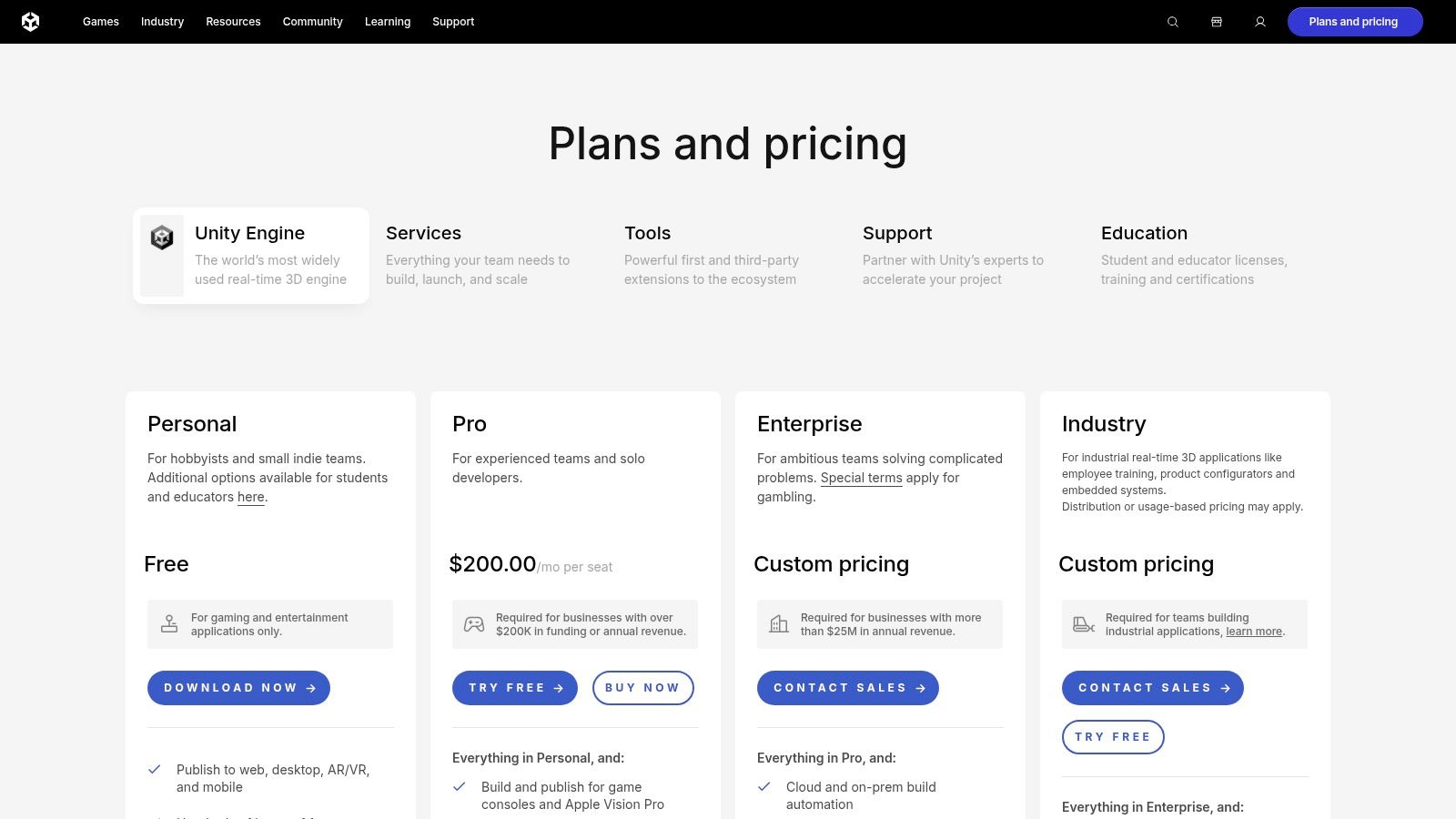Switch to the Education pricing category
The height and width of the screenshot is (819, 1456).
tap(1192, 255)
